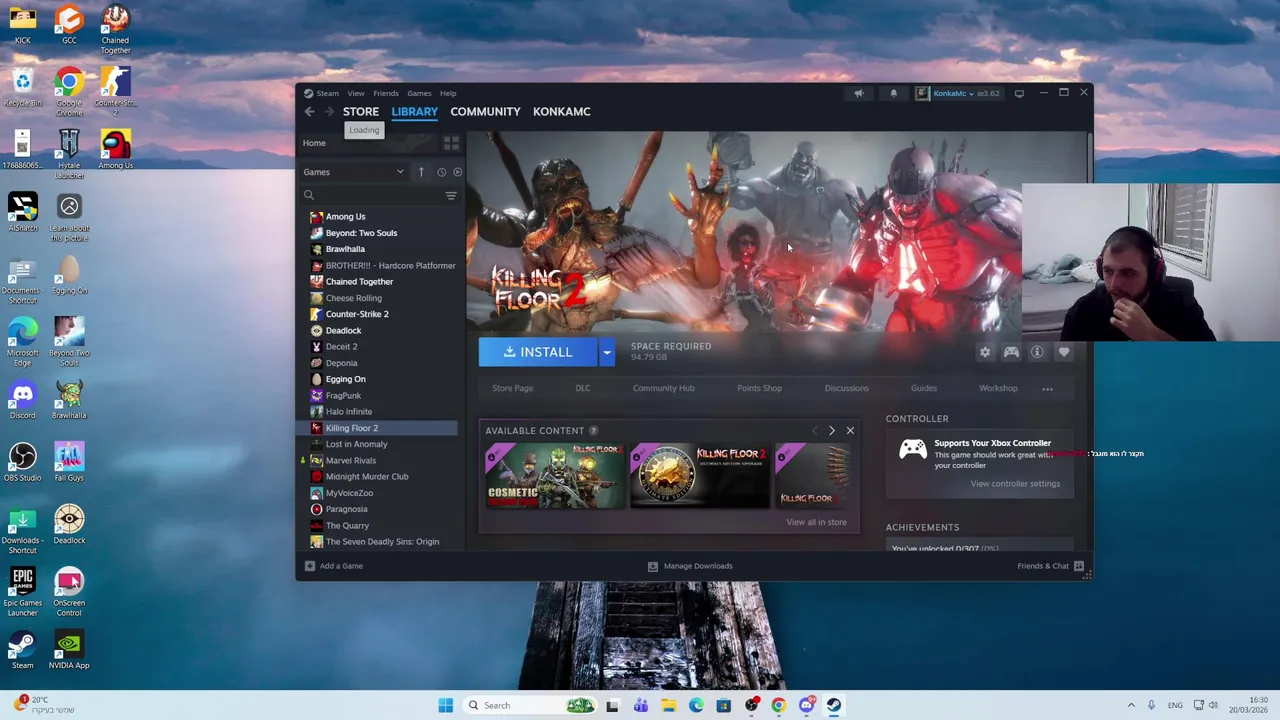Open the Cosmetic DLC thumbnail

[x=555, y=476]
